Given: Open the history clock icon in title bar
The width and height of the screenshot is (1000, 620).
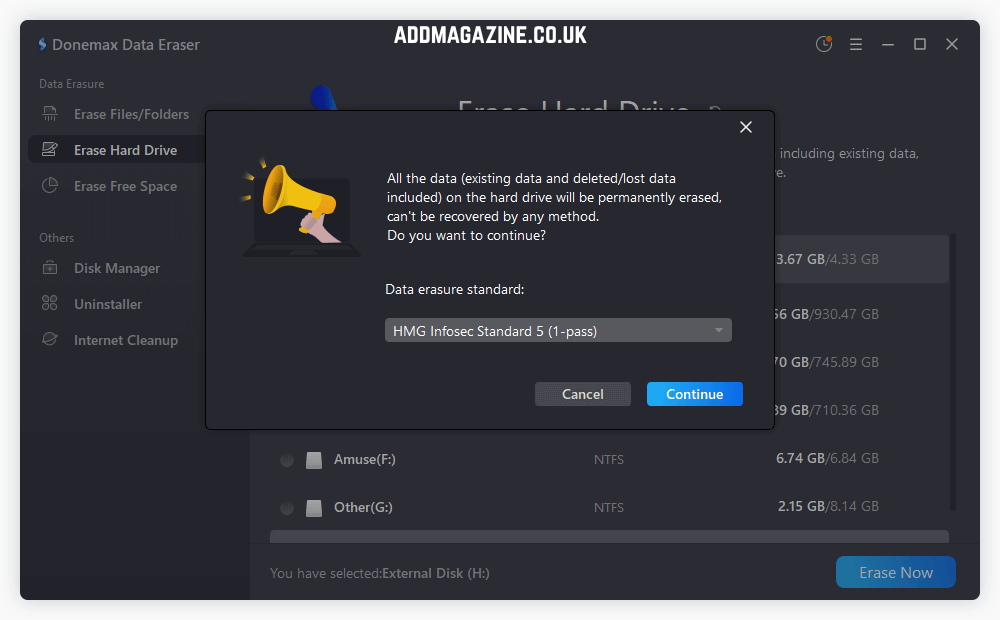Looking at the screenshot, I should tap(824, 44).
